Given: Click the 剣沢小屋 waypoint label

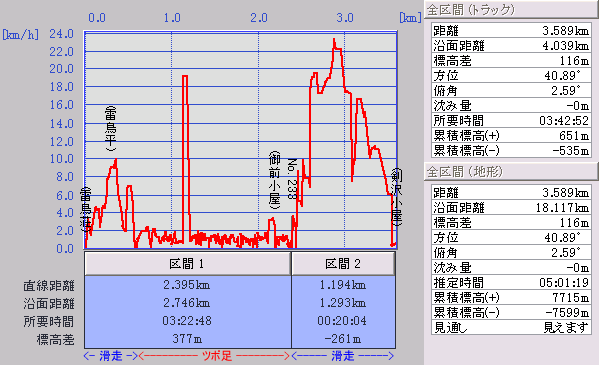Looking at the screenshot, I should [397, 196].
